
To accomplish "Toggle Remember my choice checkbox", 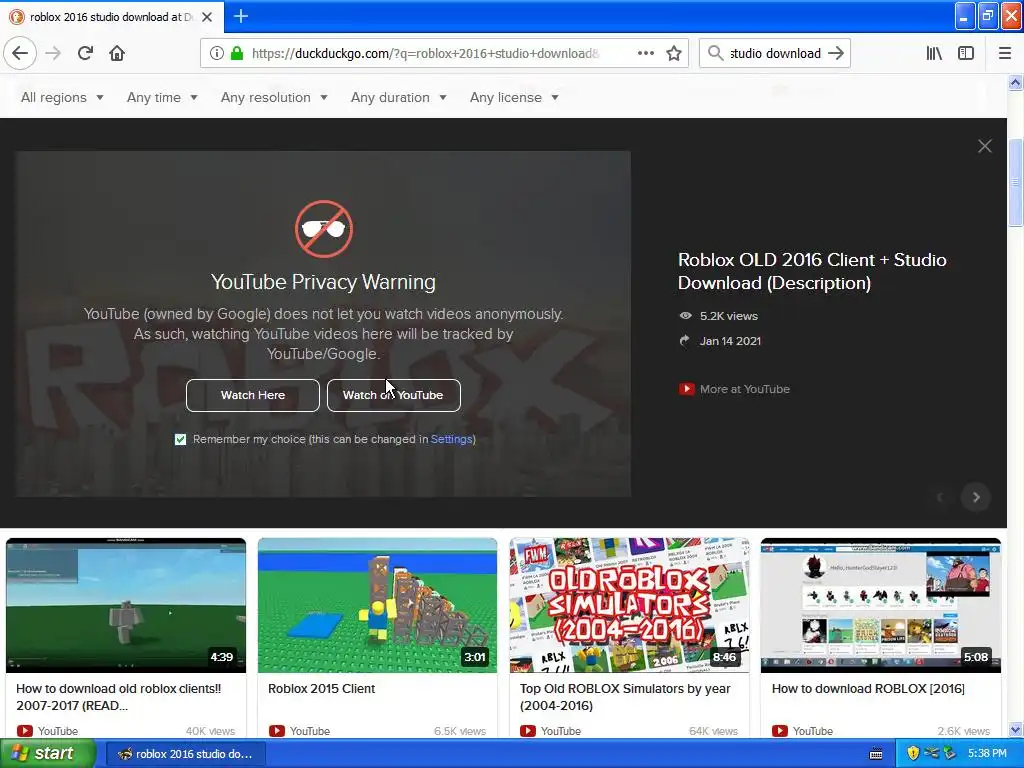I will click(180, 440).
